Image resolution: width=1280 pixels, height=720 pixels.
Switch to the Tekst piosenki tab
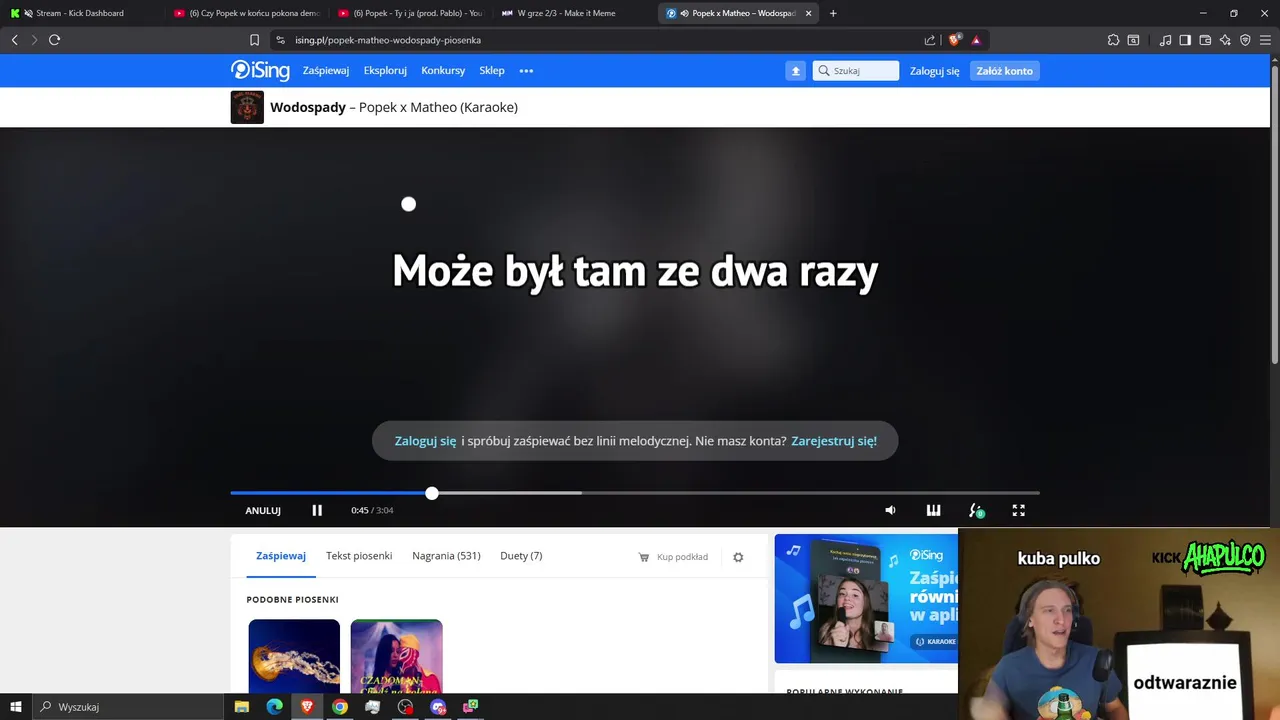359,556
